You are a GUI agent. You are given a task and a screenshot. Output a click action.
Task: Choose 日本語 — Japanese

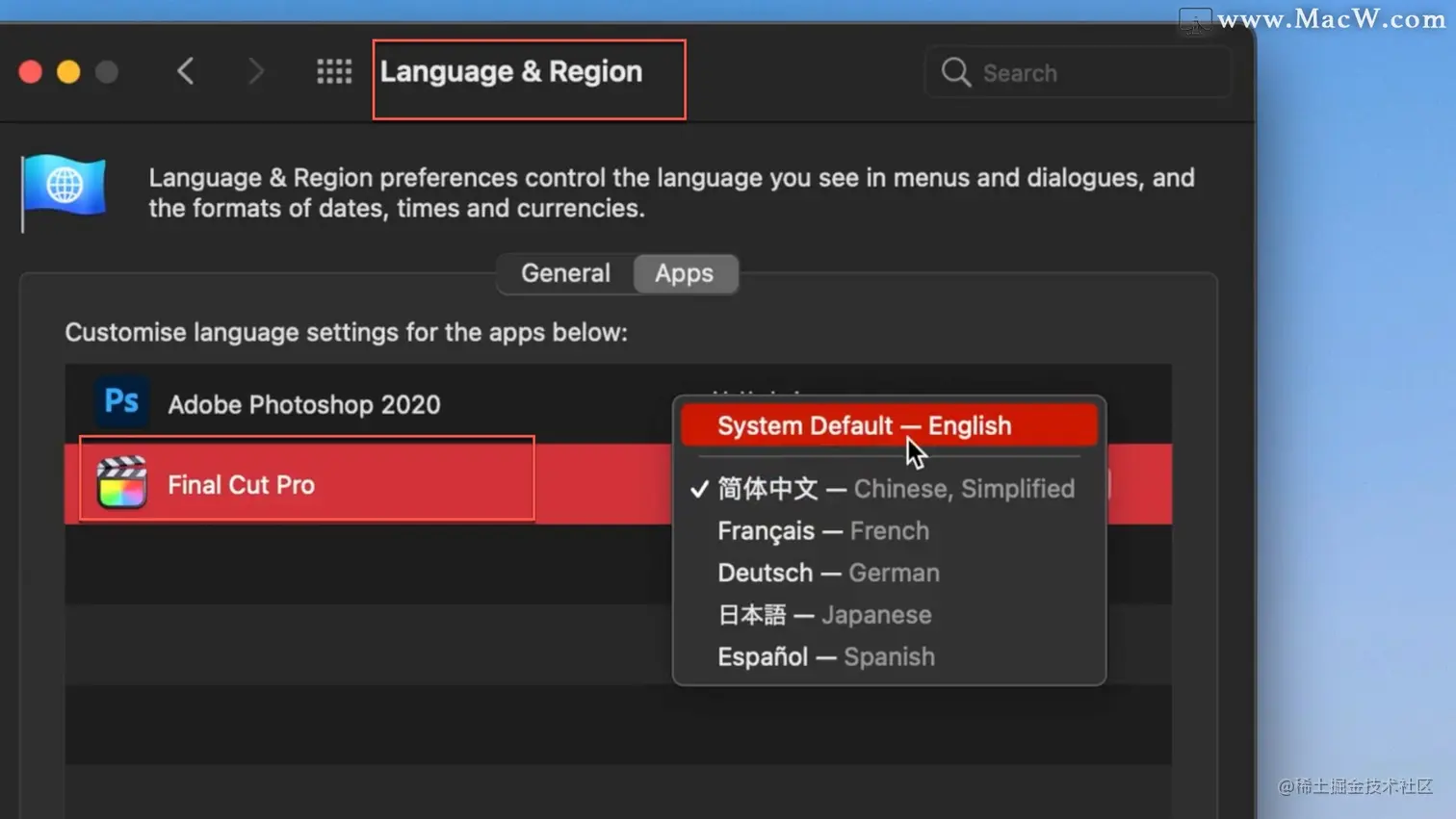click(x=889, y=615)
